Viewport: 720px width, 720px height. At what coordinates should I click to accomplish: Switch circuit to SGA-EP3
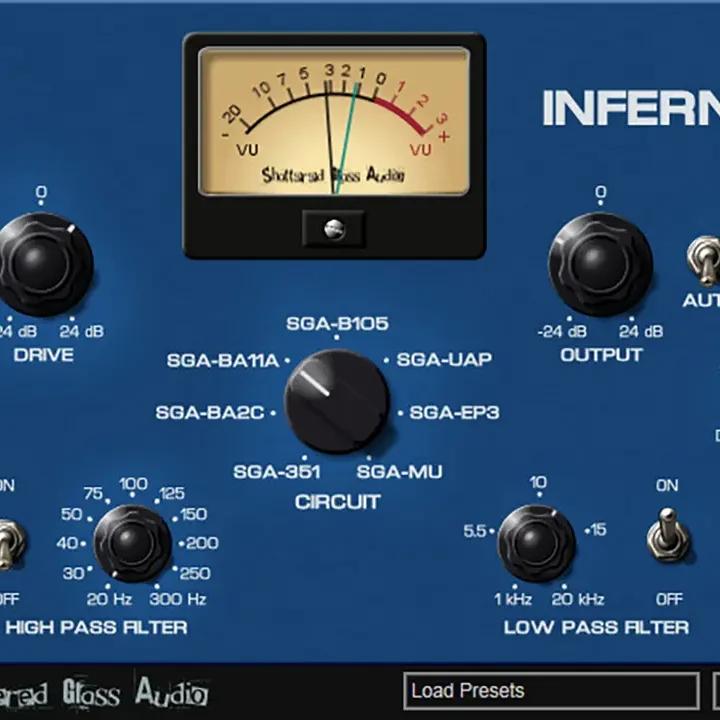point(454,412)
